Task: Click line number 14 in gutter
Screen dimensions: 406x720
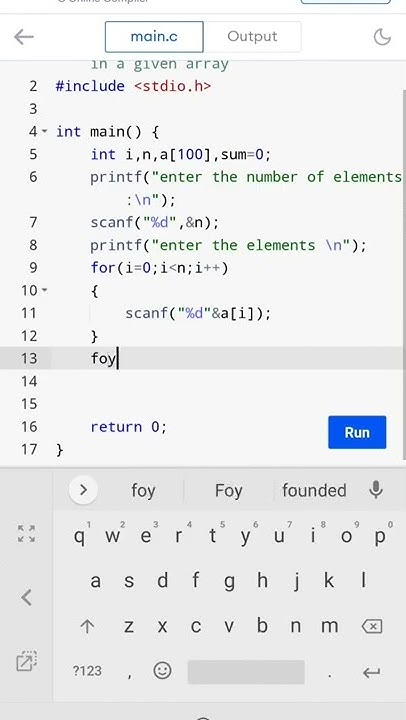Action: click(x=29, y=381)
